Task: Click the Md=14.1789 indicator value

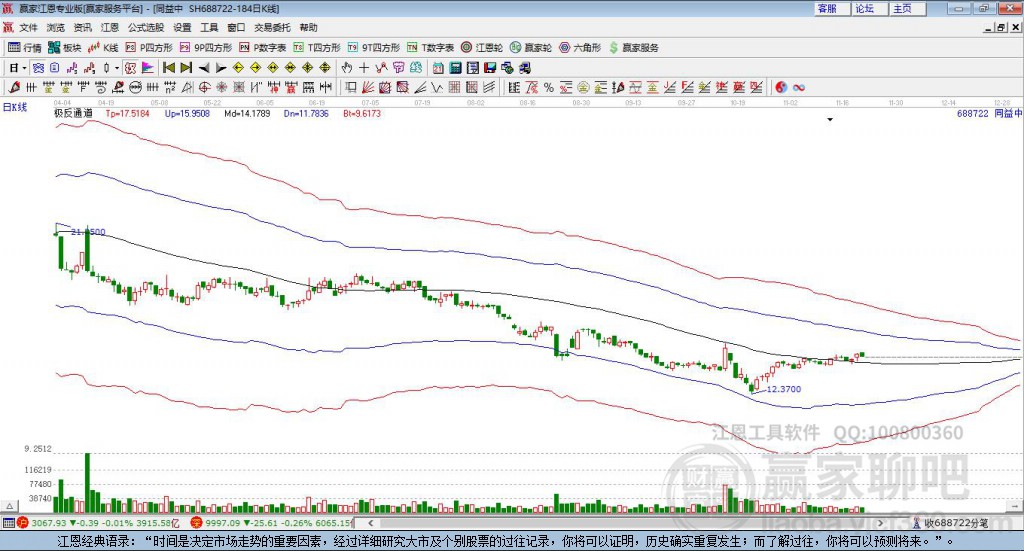Action: pyautogui.click(x=247, y=113)
